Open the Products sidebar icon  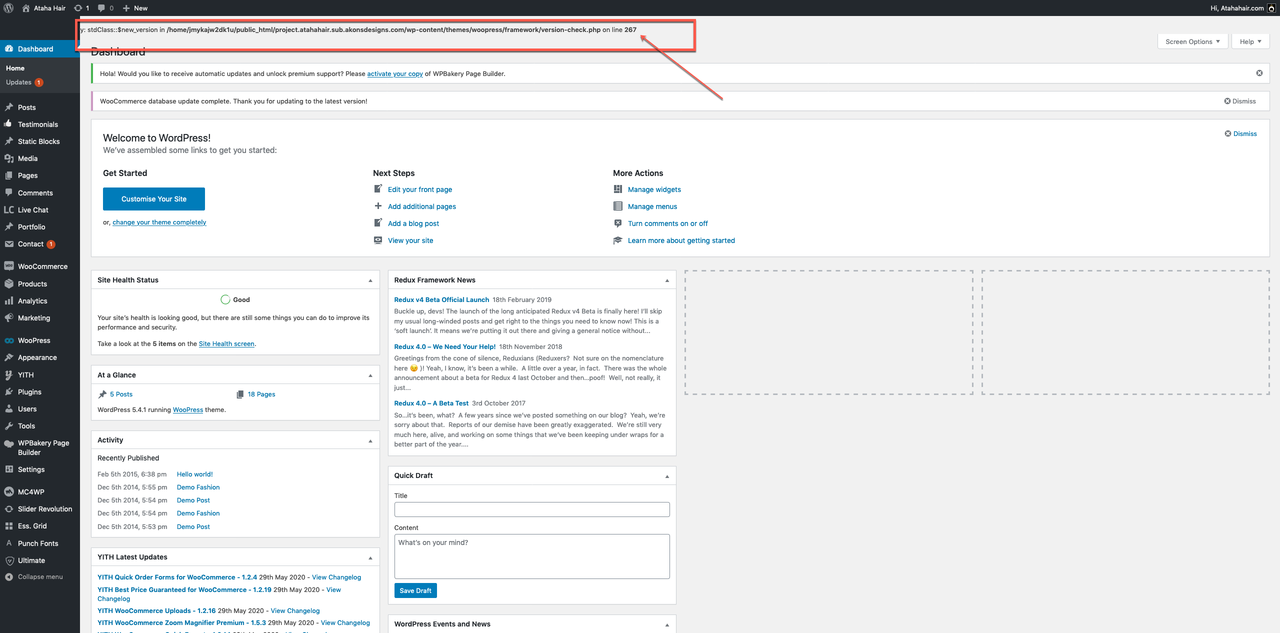tap(9, 284)
